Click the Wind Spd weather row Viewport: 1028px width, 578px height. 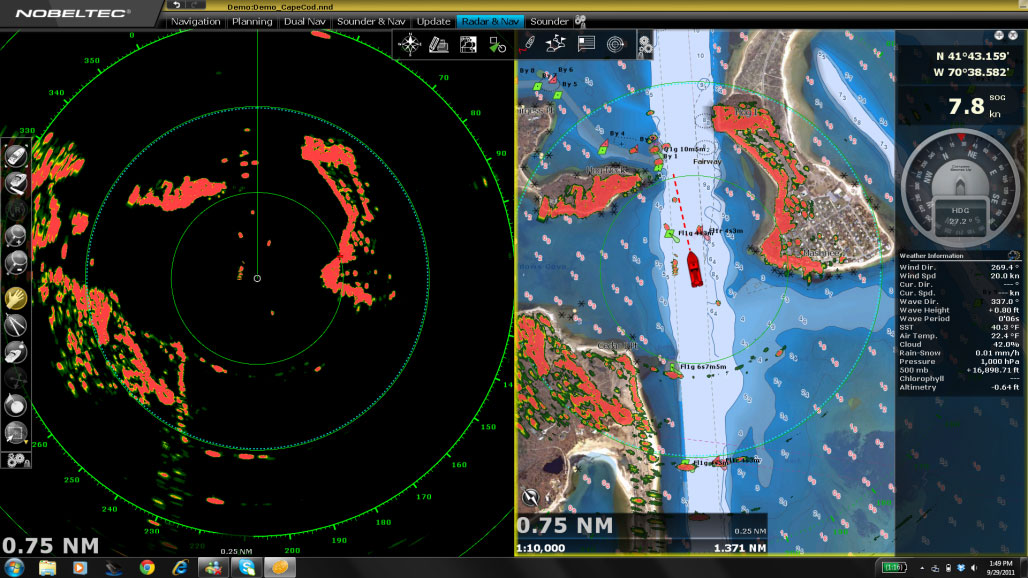point(960,276)
